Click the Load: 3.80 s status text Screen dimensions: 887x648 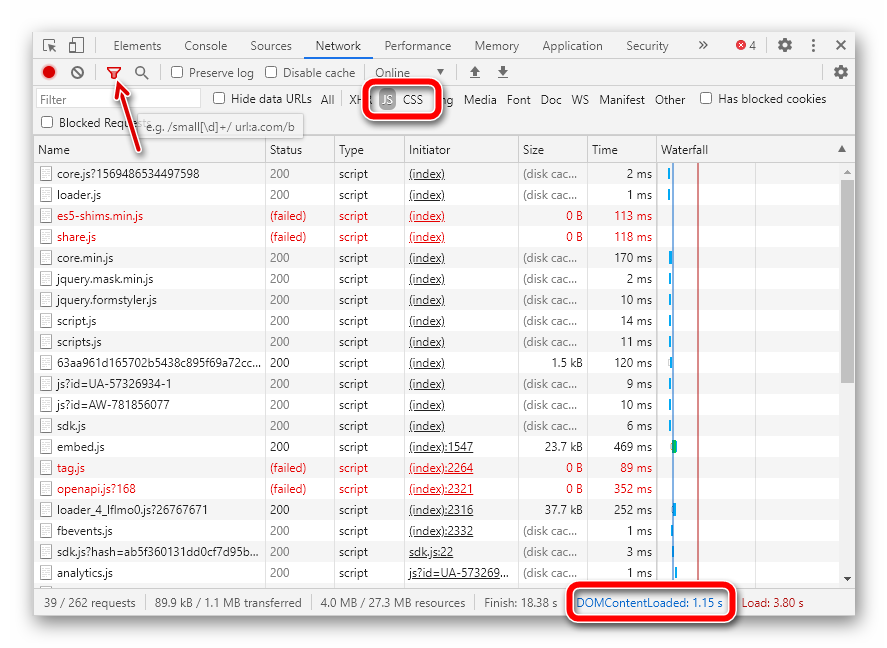[772, 603]
